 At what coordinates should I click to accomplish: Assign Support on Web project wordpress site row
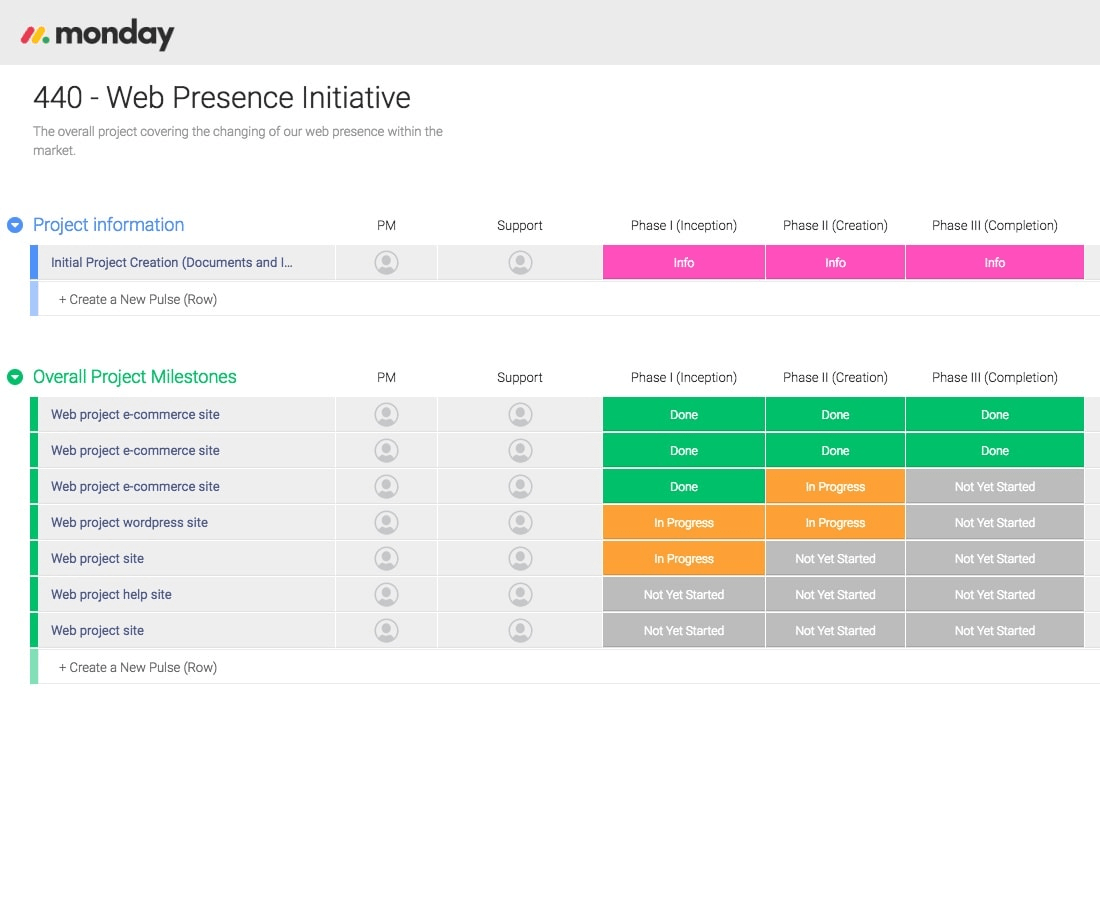click(520, 522)
